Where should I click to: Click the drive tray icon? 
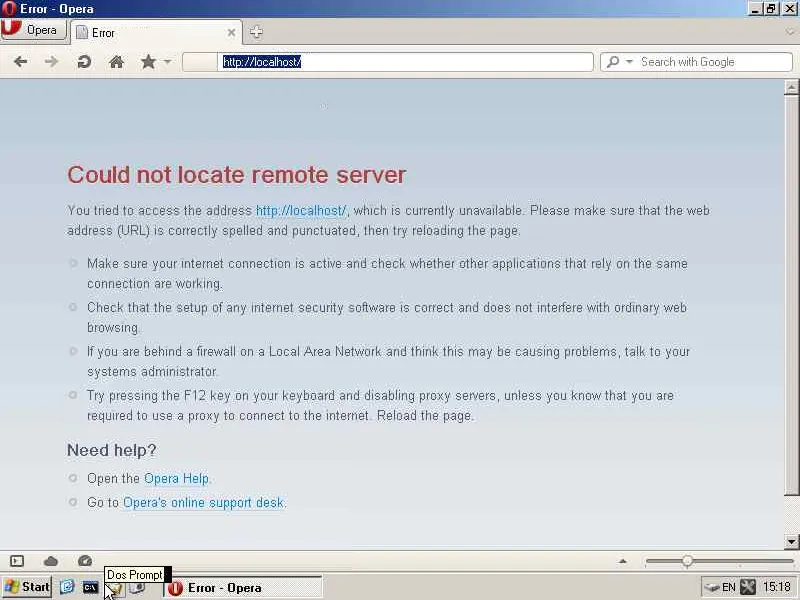712,588
